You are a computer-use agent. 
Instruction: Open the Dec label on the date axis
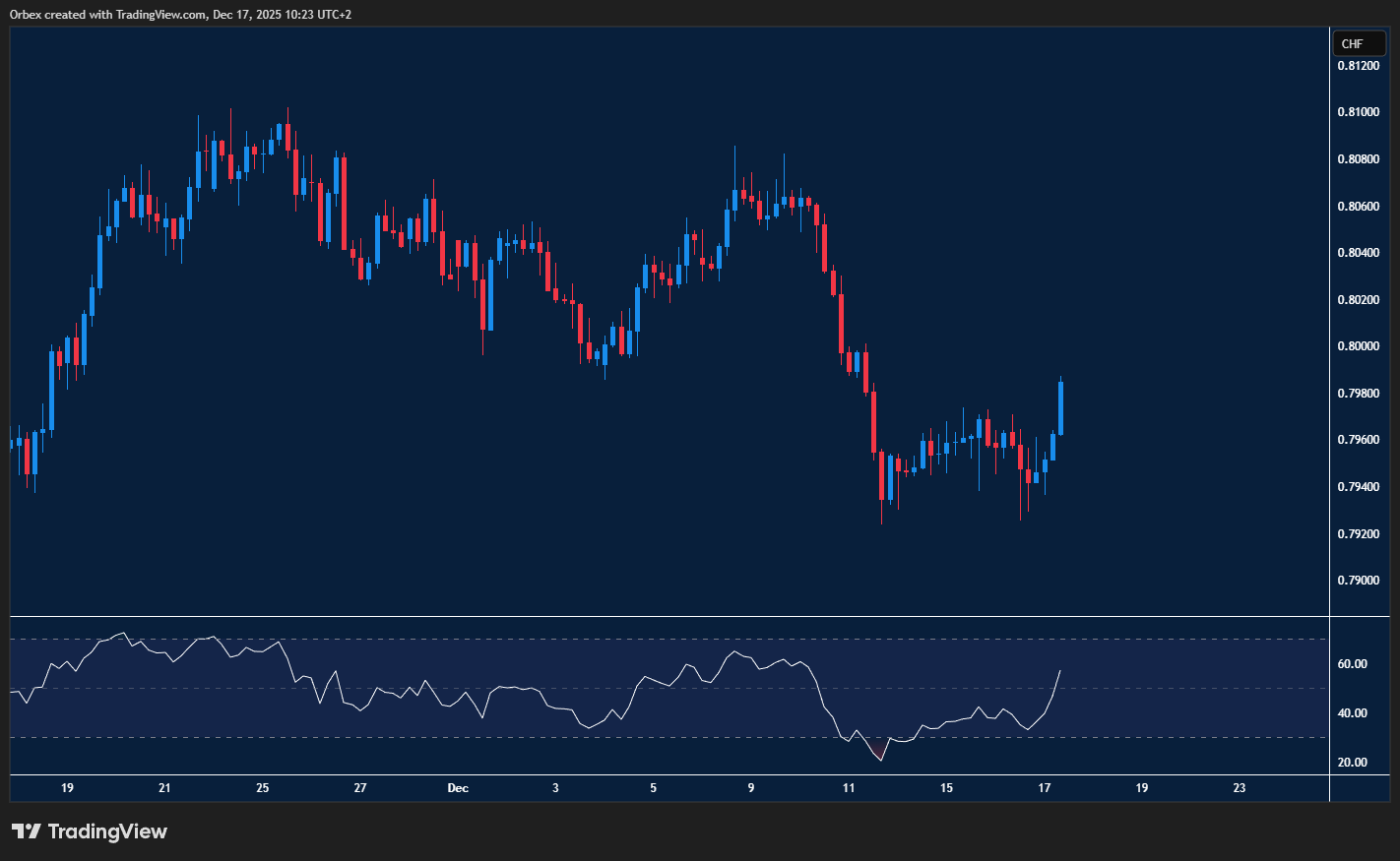(458, 788)
